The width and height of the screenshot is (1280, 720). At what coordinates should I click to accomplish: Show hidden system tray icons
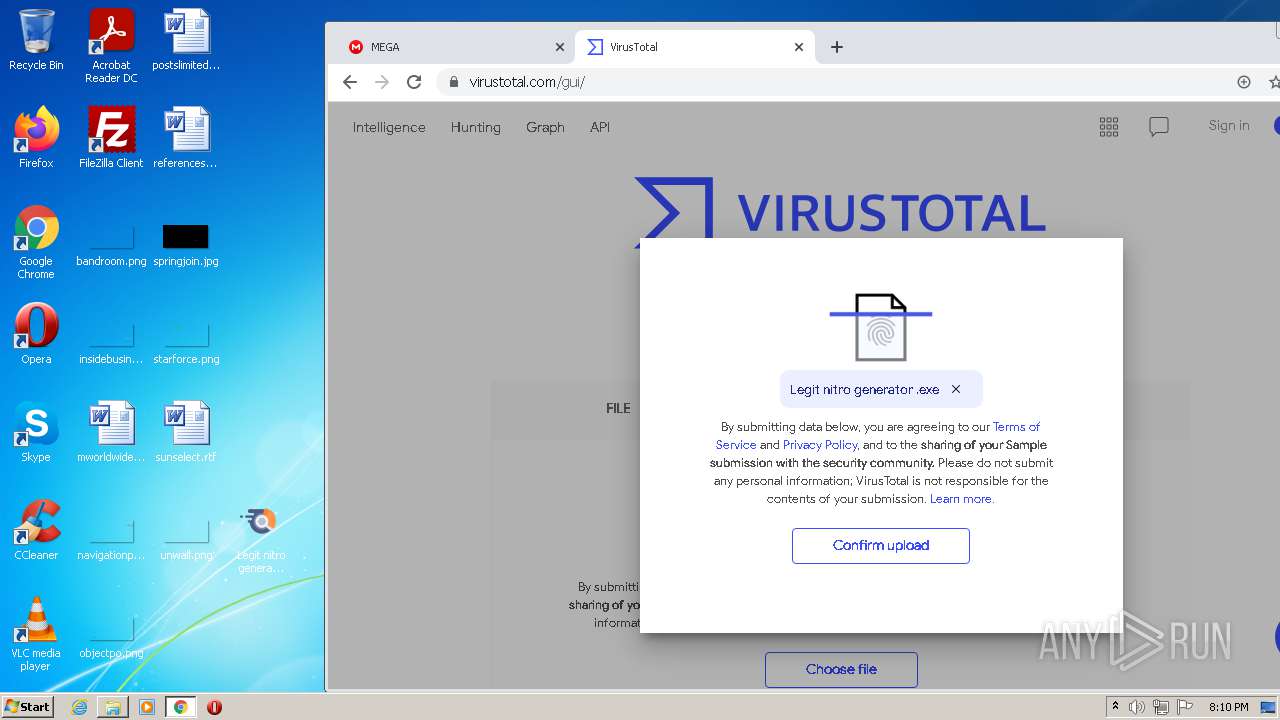pyautogui.click(x=1116, y=707)
